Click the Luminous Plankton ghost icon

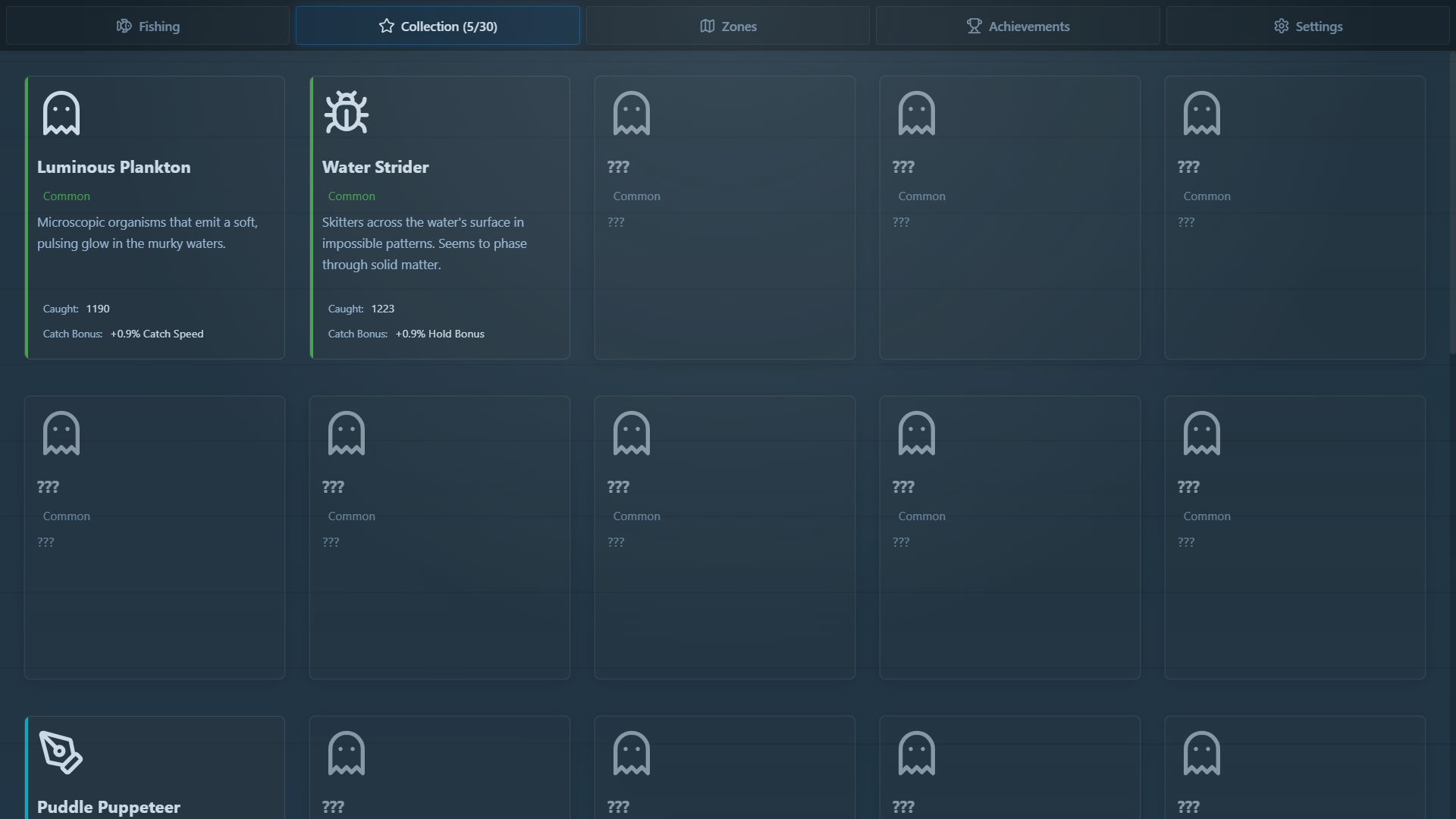61,113
